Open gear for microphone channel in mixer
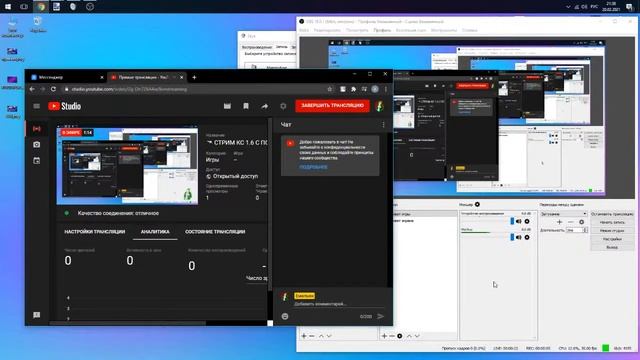This screenshot has height=360, width=640. click(527, 237)
